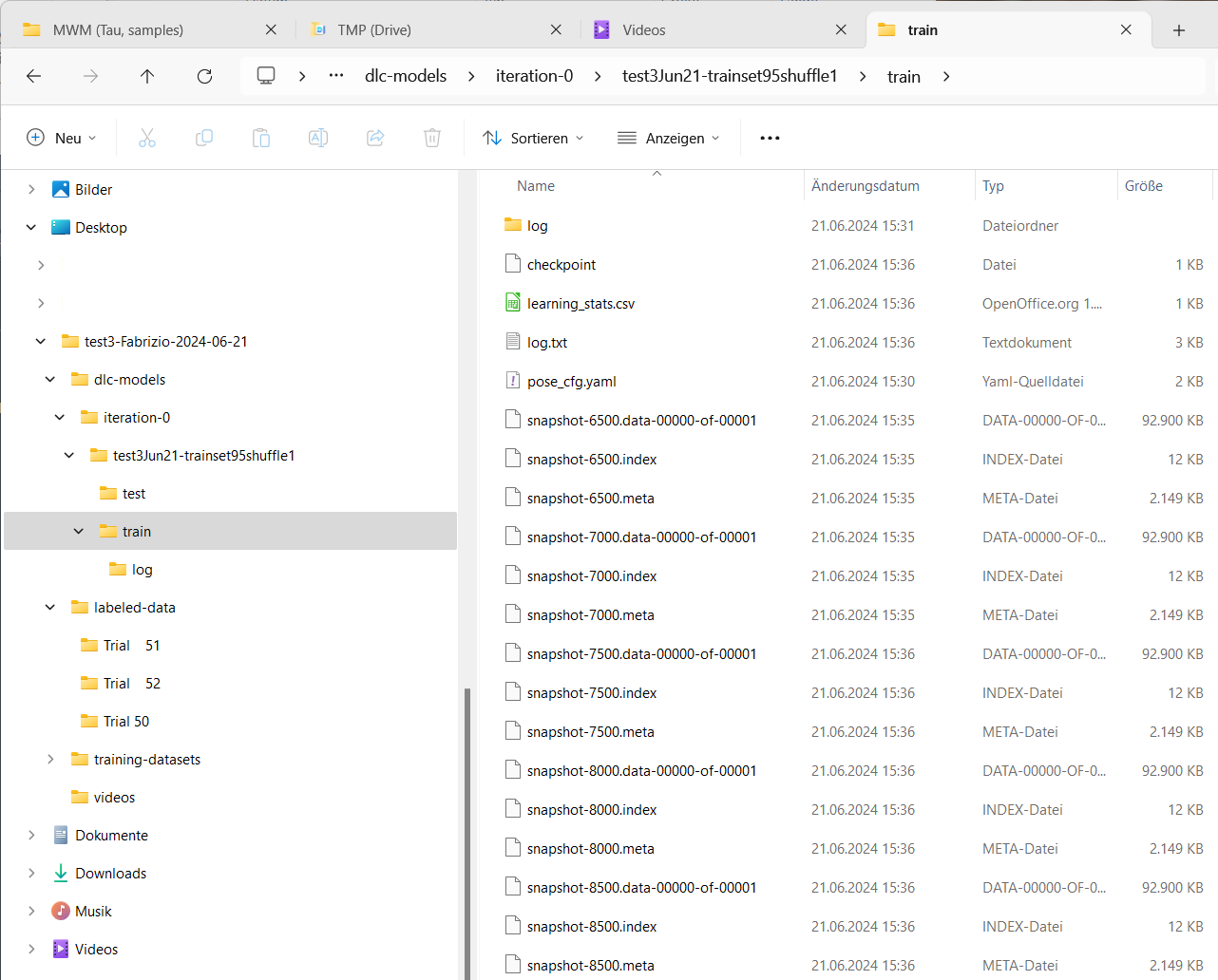Open the hidden breadcrumb path ellipsis
1218x980 pixels.
click(x=336, y=75)
